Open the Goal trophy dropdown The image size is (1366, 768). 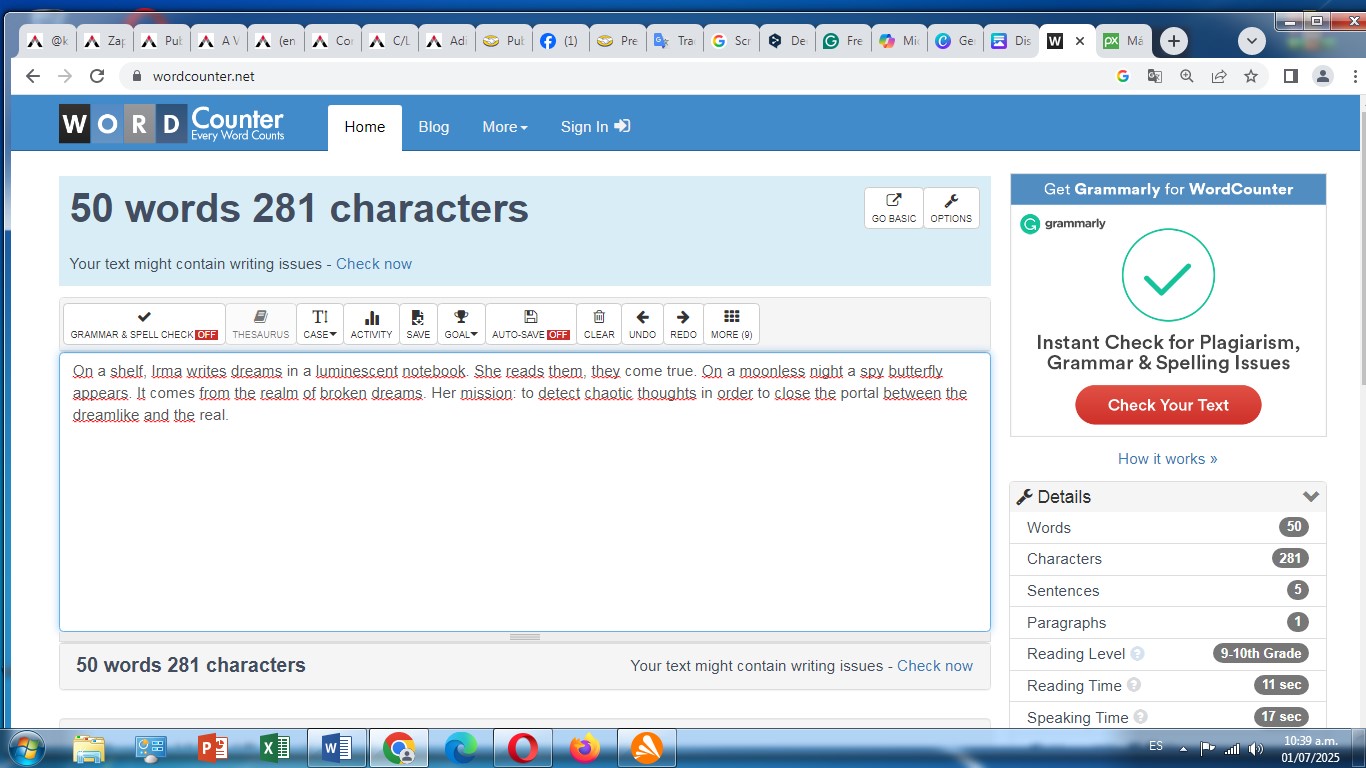pos(461,324)
